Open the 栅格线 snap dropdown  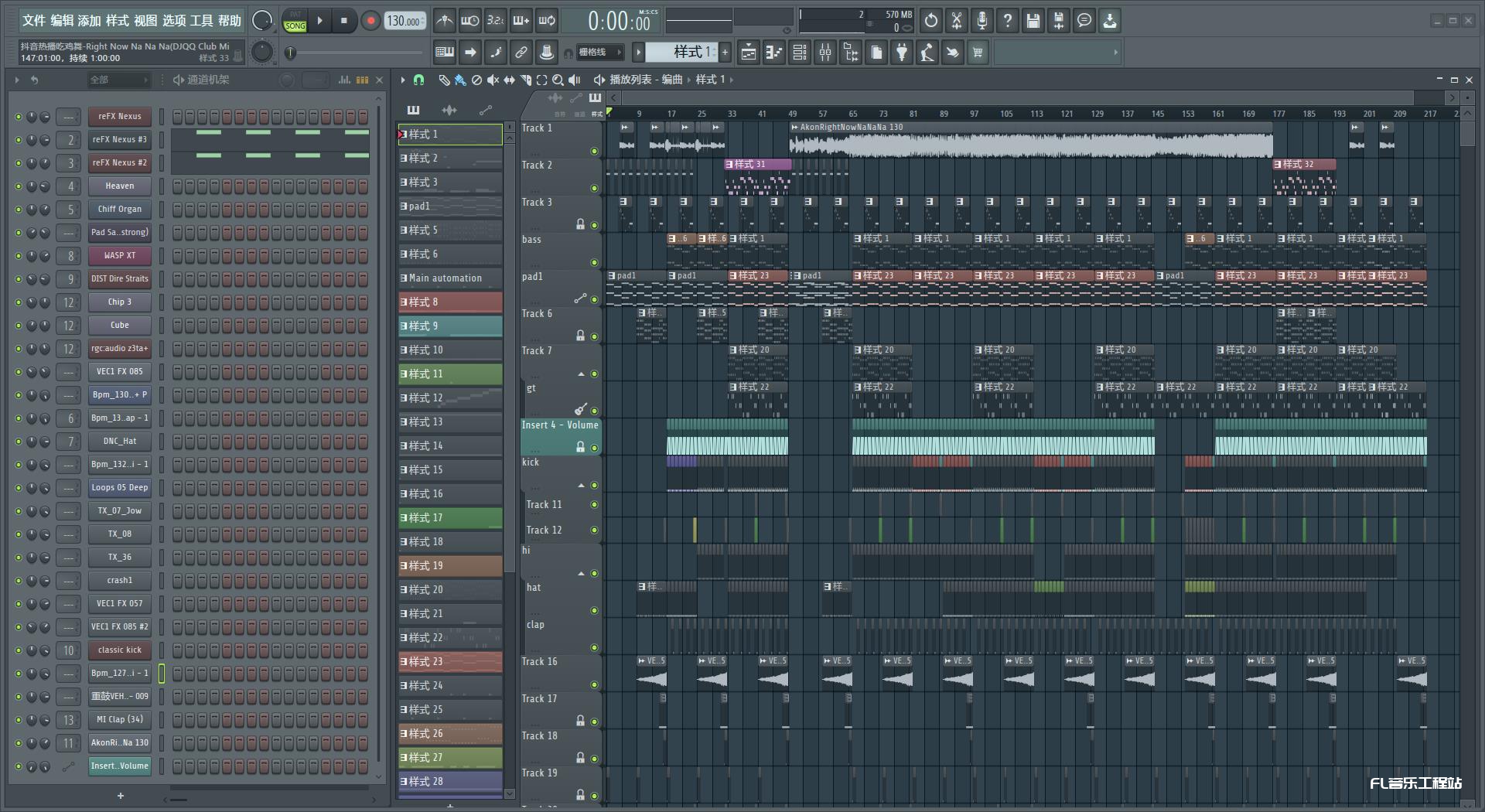coord(600,53)
